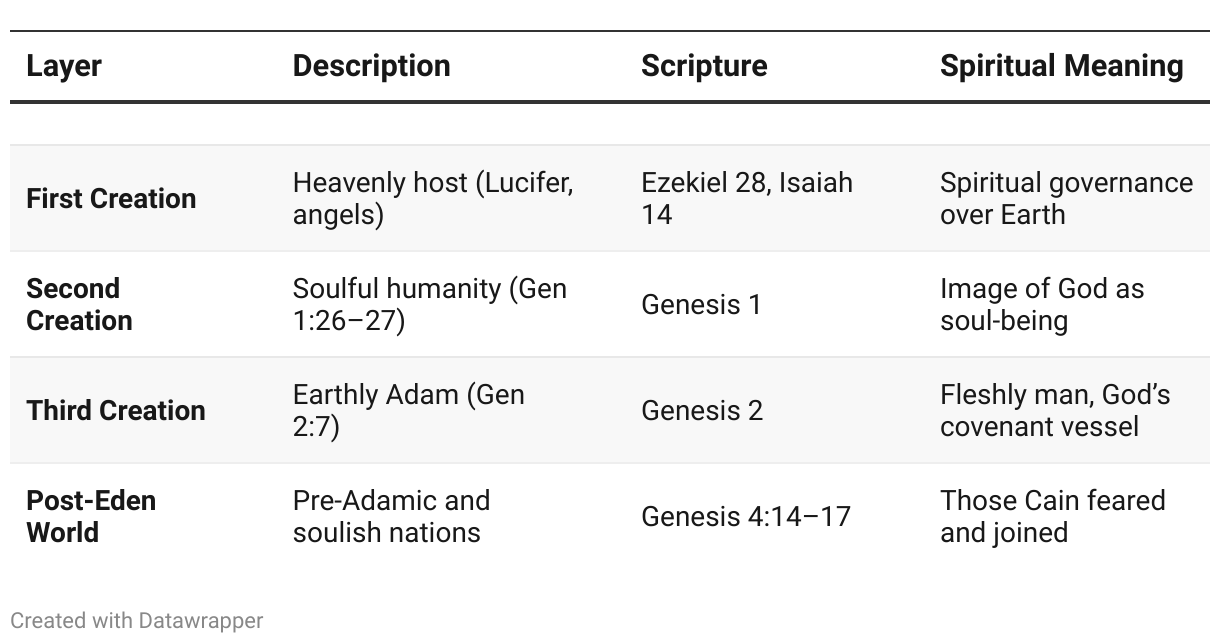Open the "Created with Datawrapper" link
Image resolution: width=1220 pixels, height=644 pixels.
(137, 620)
